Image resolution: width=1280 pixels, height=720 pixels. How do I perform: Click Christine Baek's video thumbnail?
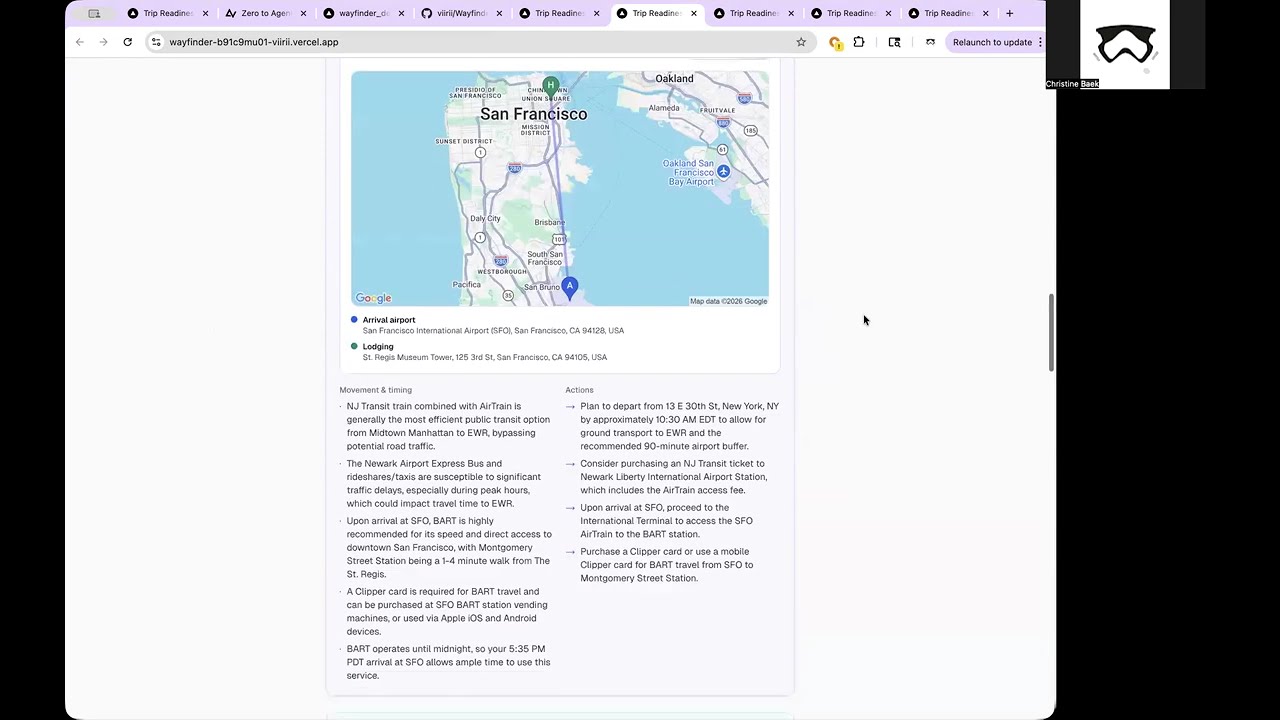coord(1125,44)
